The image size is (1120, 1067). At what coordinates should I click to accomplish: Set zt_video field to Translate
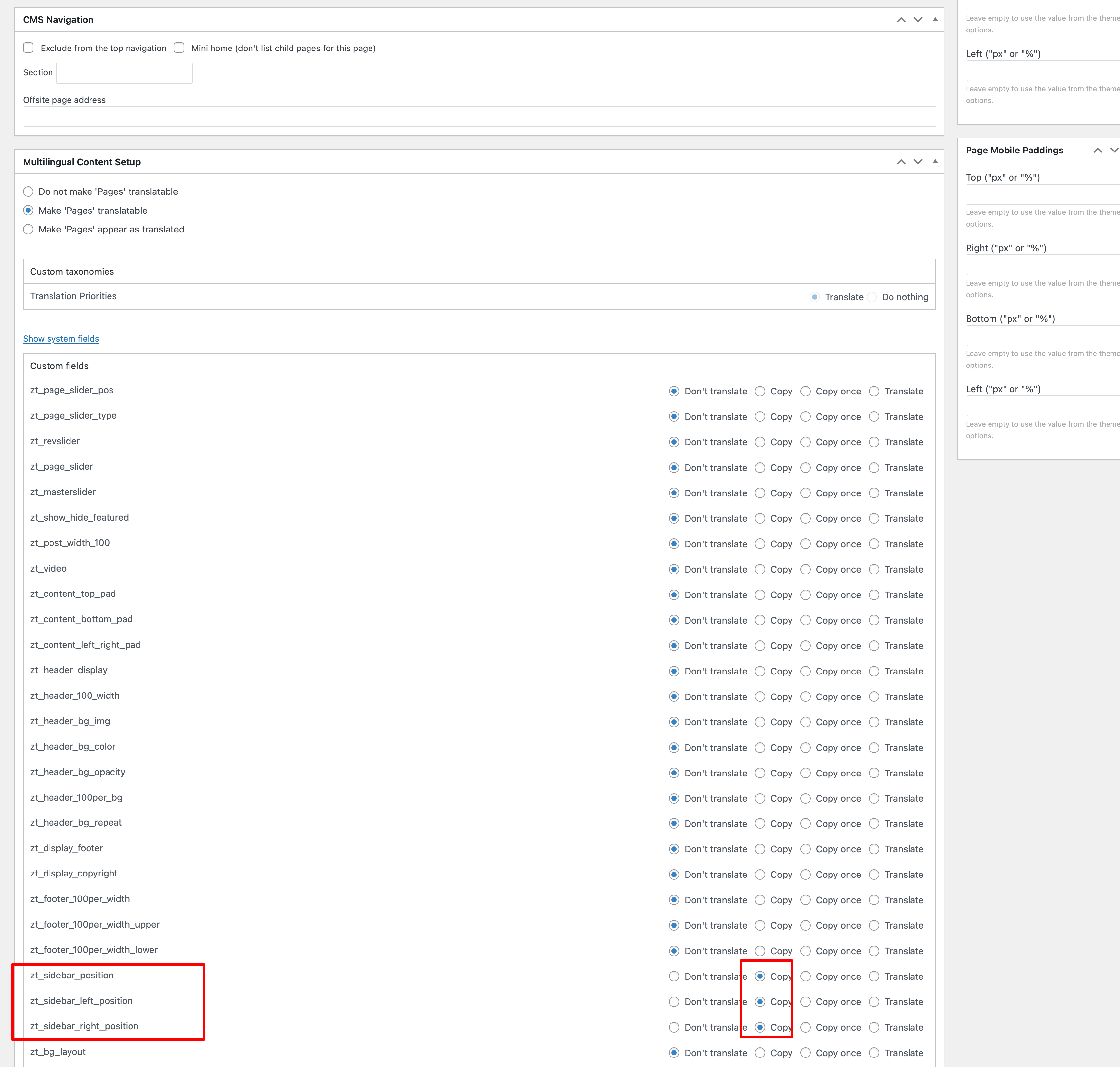[x=874, y=569]
